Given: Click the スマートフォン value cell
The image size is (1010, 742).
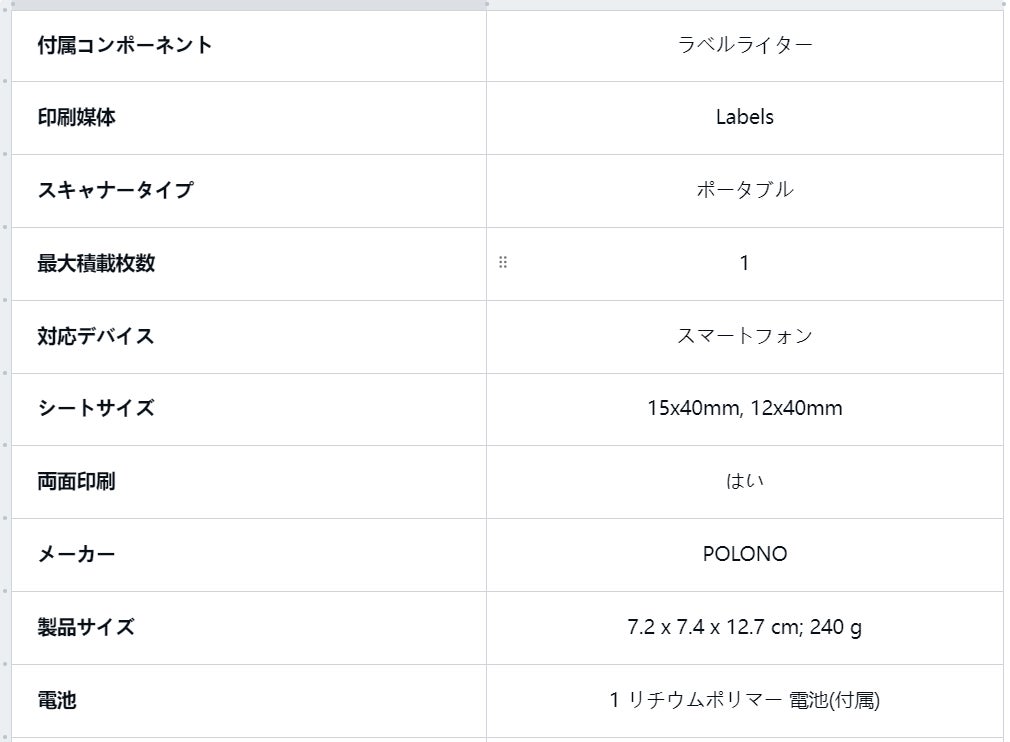Looking at the screenshot, I should point(745,336).
